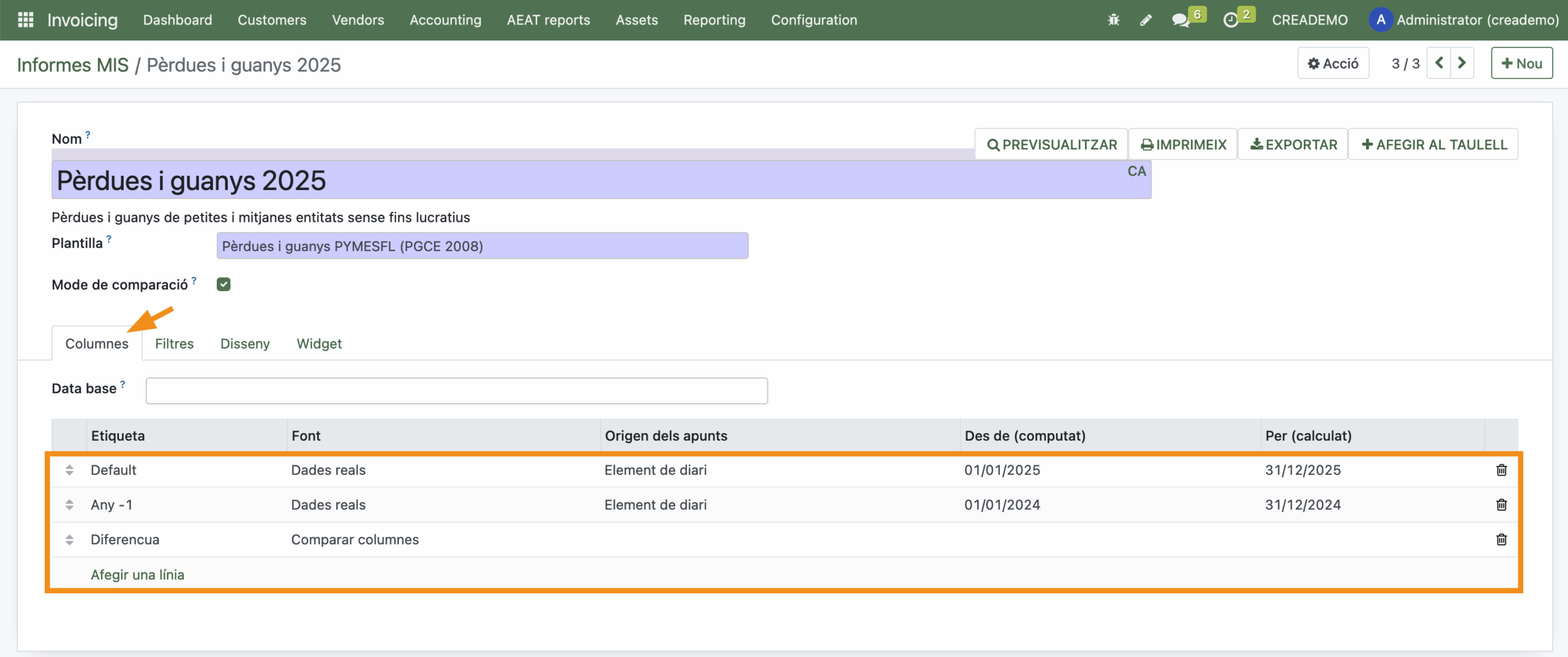Viewport: 1568px width, 657px height.
Task: Grab the drag handle of Default row
Action: [69, 470]
